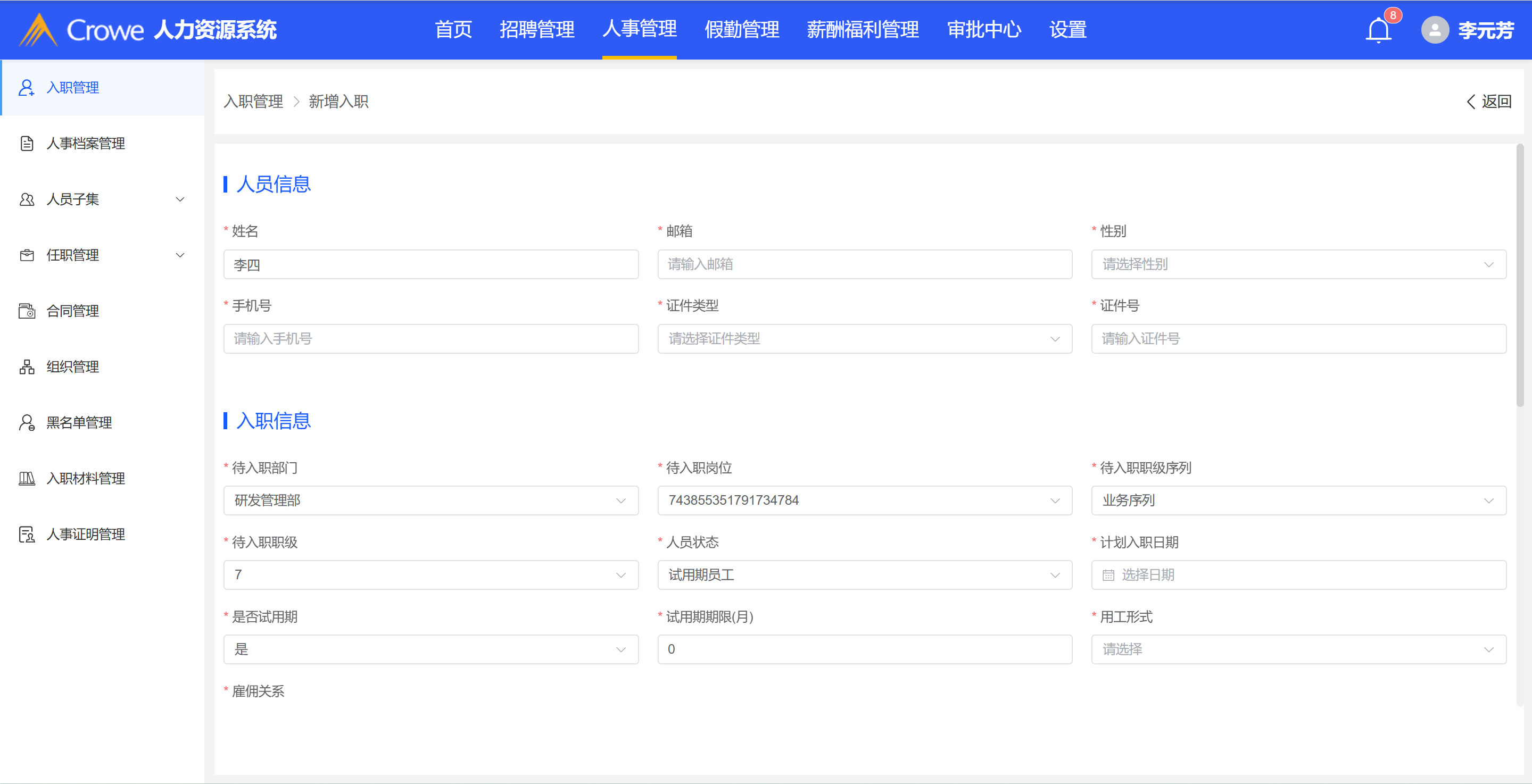Click the 邮箱 input field
The width and height of the screenshot is (1532, 784).
864,264
